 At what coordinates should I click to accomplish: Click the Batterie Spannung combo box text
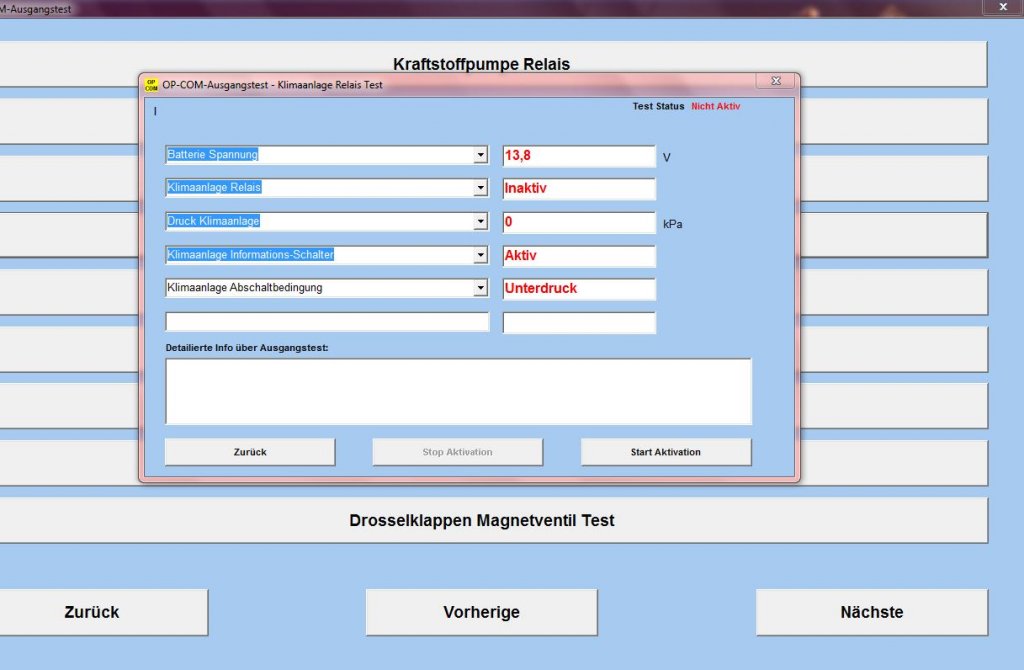pyautogui.click(x=212, y=154)
